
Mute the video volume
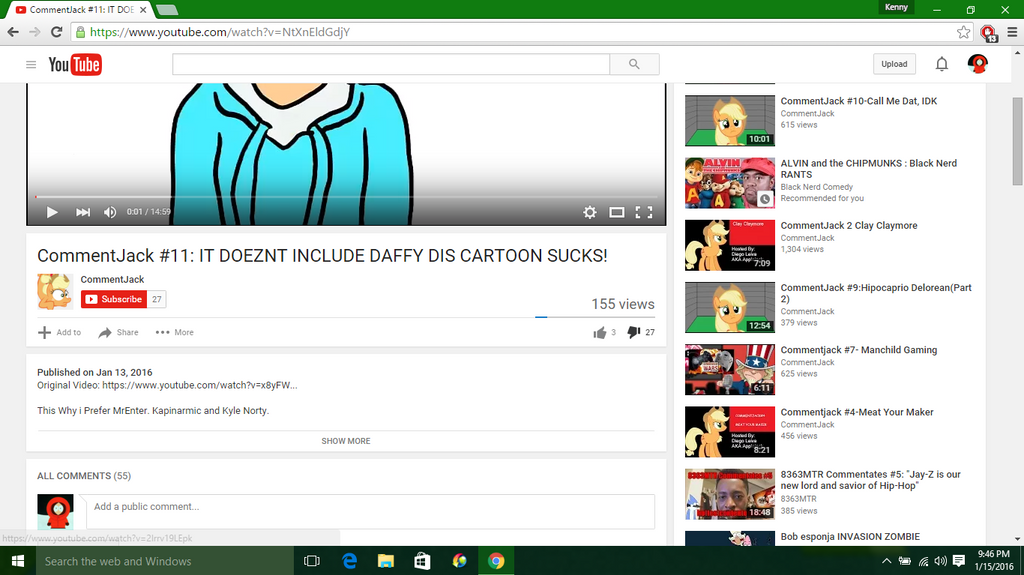[x=110, y=212]
